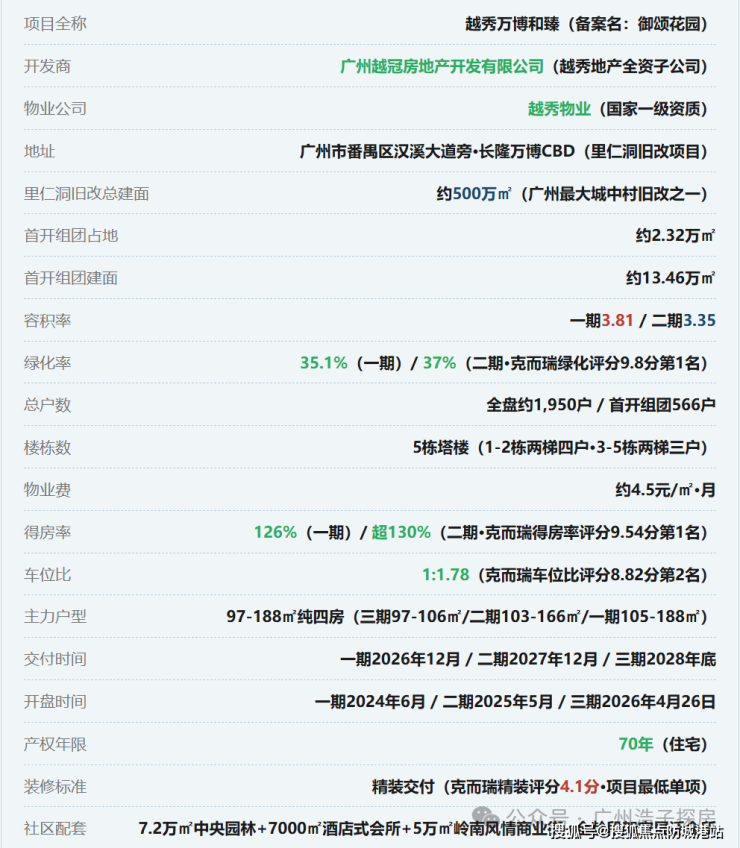The height and width of the screenshot is (848, 740).
Task: Select the 5栋塔楼 building count value
Action: click(441, 448)
